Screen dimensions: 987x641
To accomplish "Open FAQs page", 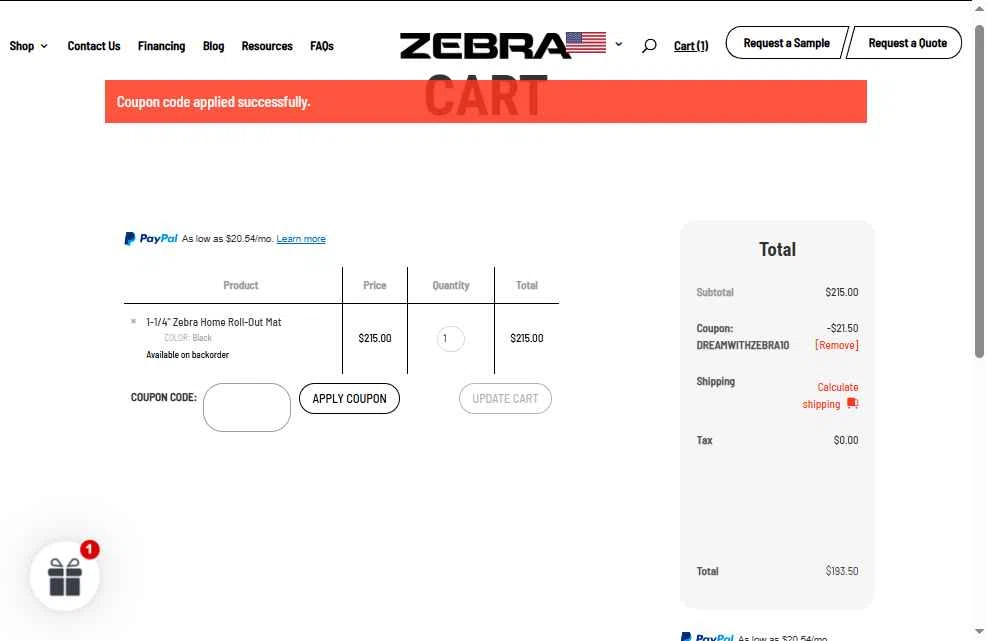I will click(x=322, y=46).
